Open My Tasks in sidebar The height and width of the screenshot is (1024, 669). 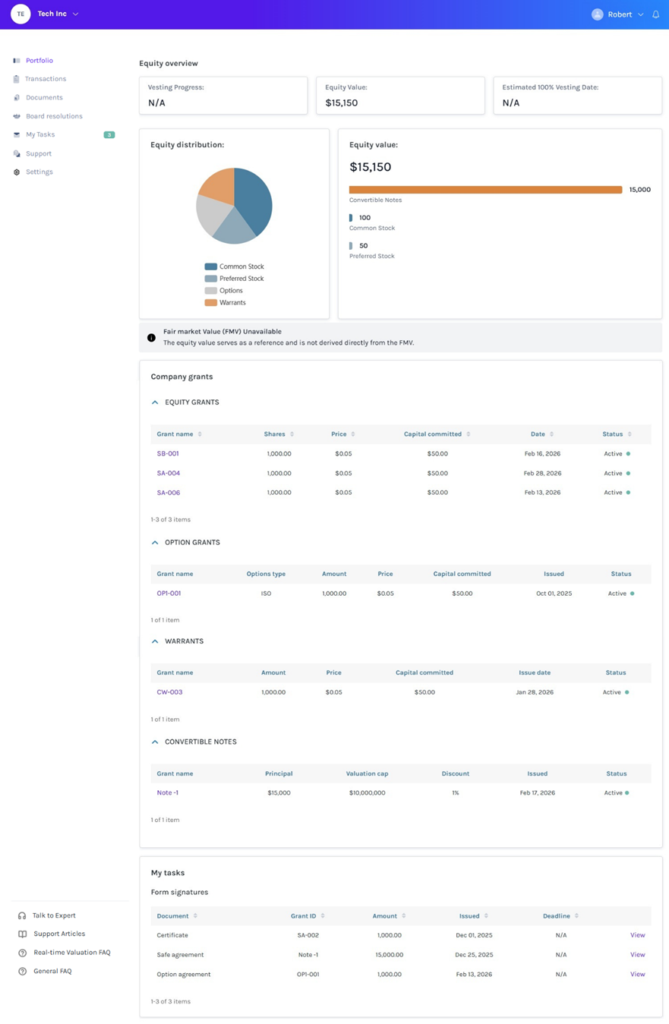[x=40, y=135]
